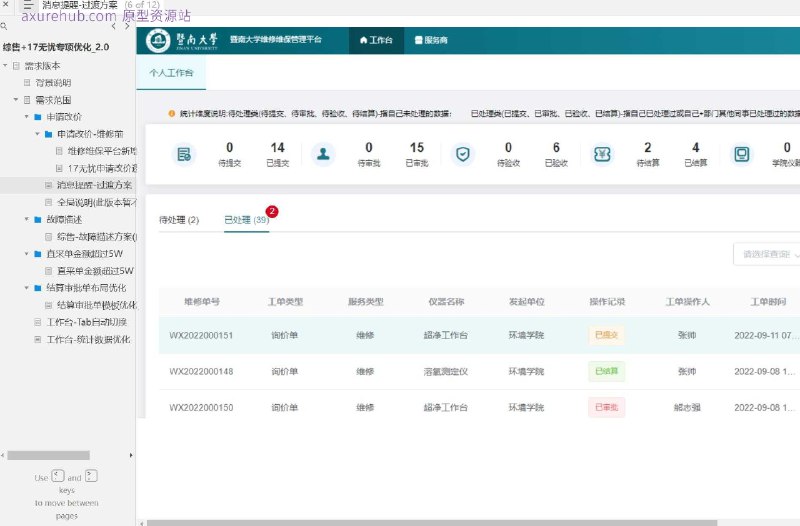Click the sitemap search magnifier icon
This screenshot has width=800, height=526.
pos(4,26)
